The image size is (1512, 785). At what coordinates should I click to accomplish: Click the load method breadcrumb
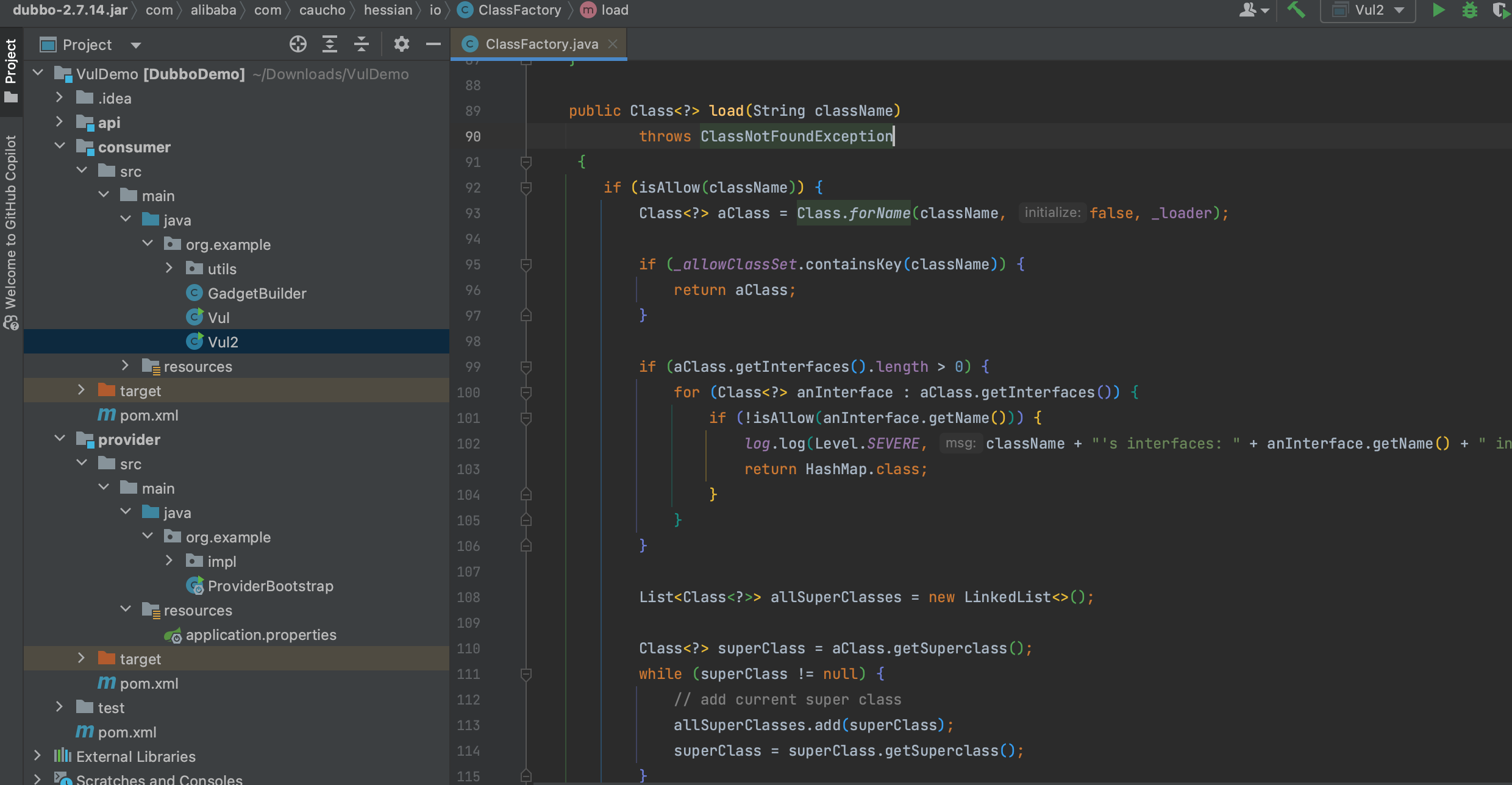pos(605,10)
